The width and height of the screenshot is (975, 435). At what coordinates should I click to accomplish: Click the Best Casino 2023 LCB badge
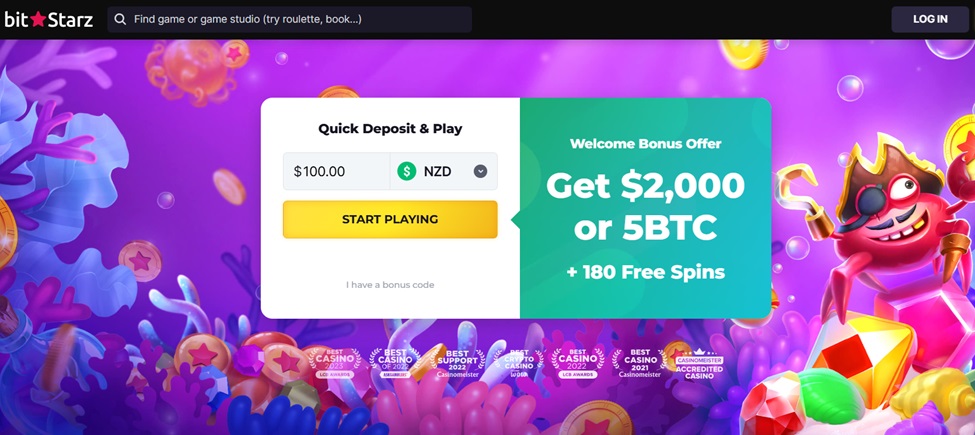point(333,362)
